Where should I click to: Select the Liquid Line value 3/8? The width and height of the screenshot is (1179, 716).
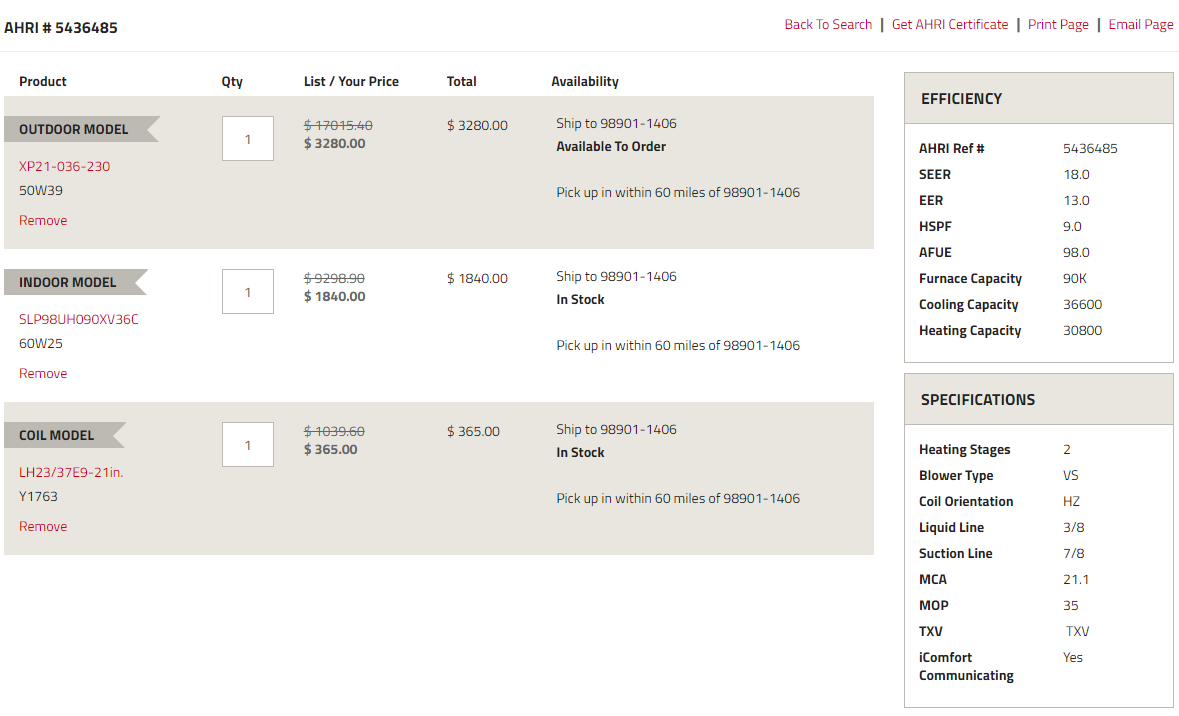(1074, 528)
